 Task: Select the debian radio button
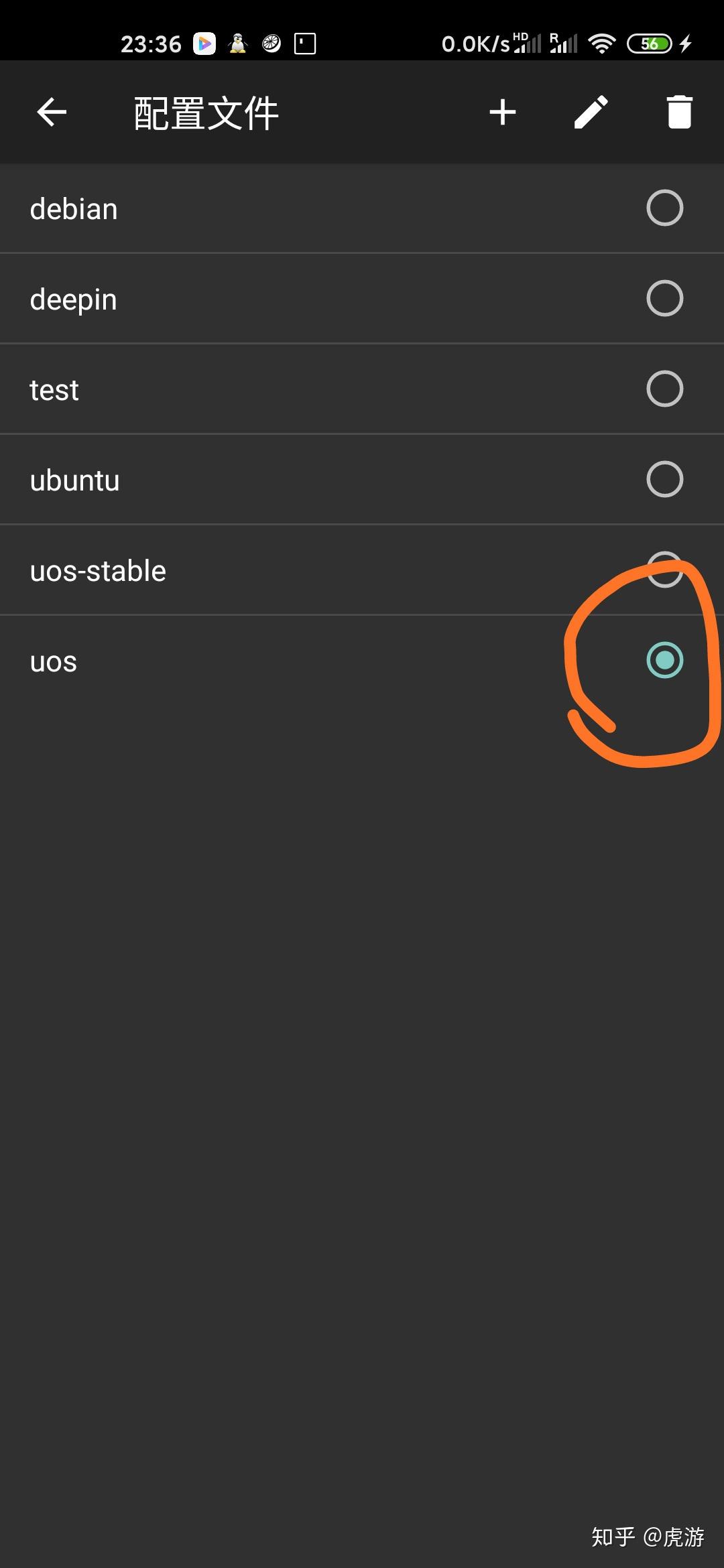tap(664, 208)
